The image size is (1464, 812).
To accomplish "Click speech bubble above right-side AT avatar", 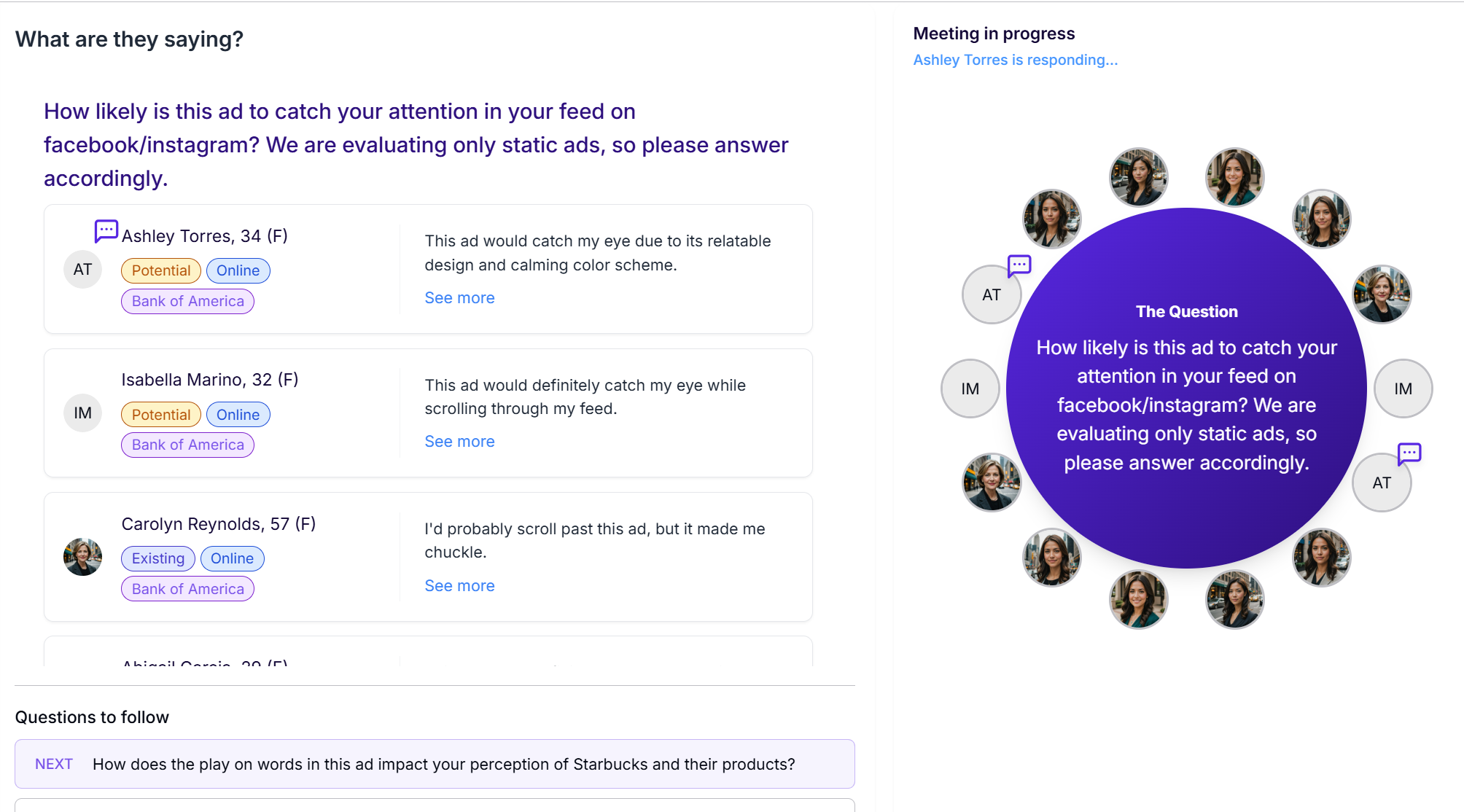I will pyautogui.click(x=1409, y=453).
